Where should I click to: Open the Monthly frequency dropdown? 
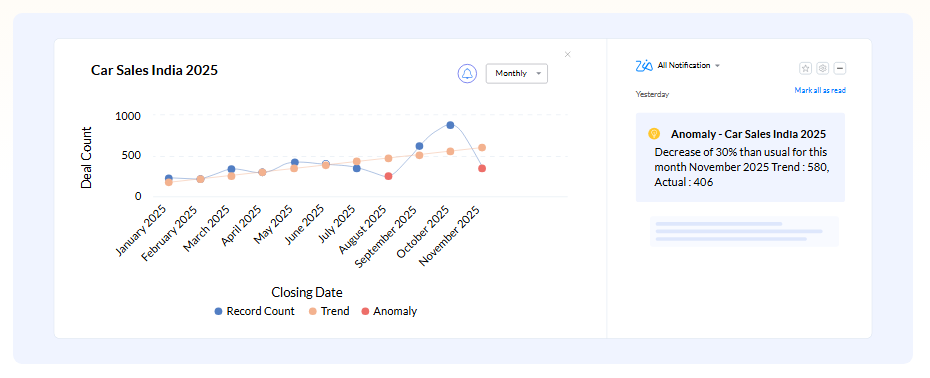click(x=517, y=74)
